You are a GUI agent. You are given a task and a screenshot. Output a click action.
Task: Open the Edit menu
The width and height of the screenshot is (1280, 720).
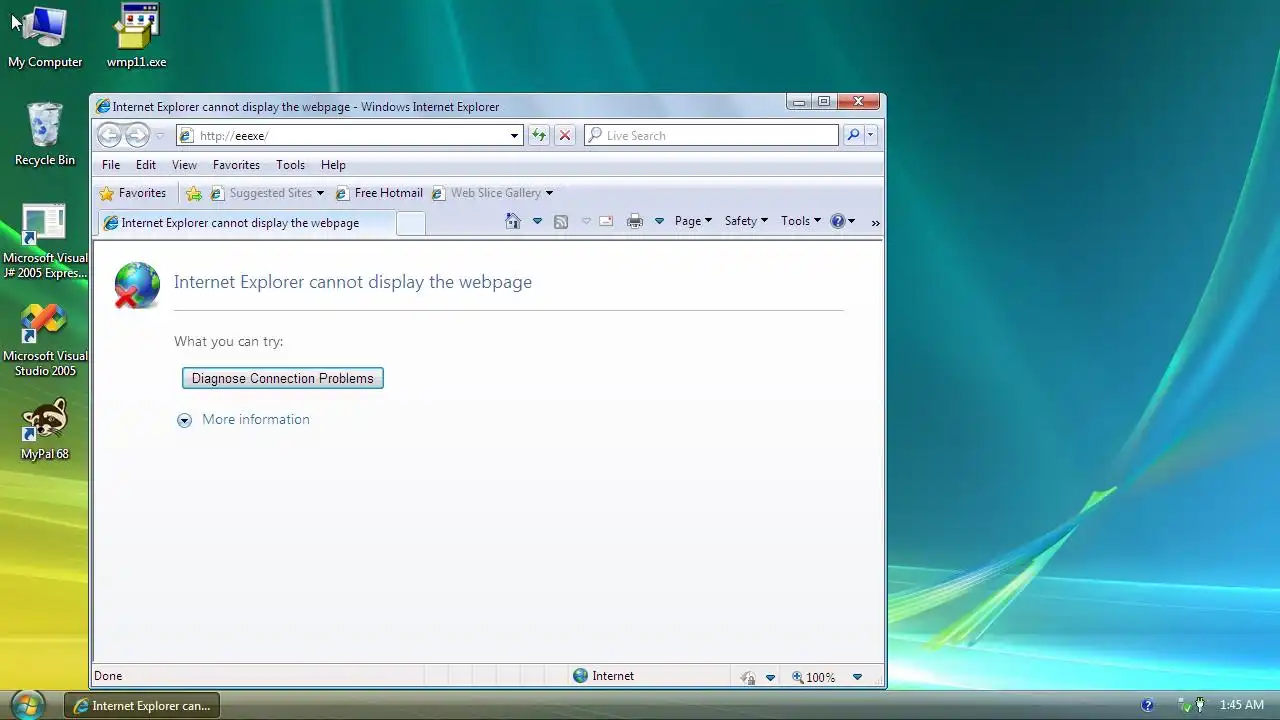point(146,165)
